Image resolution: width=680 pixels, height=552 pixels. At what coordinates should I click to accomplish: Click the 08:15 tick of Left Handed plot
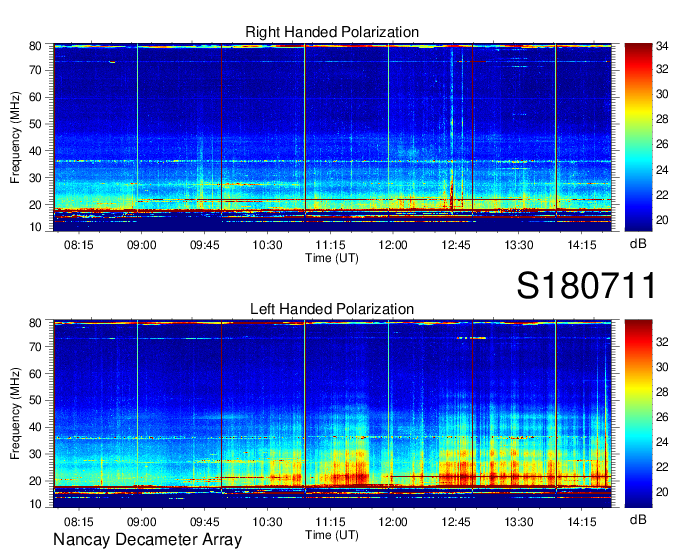(x=78, y=522)
